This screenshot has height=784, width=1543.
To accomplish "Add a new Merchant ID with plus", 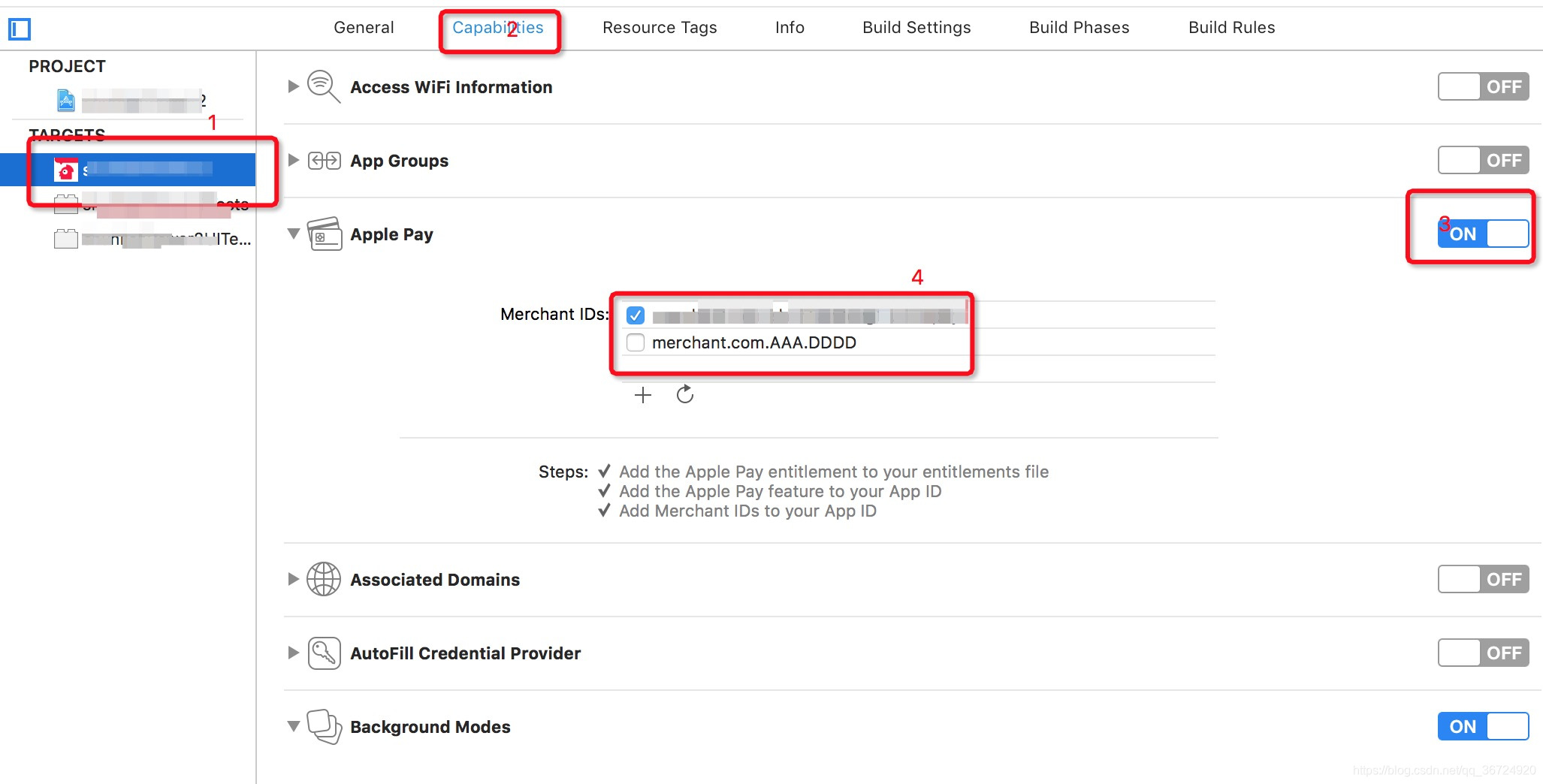I will pos(642,395).
